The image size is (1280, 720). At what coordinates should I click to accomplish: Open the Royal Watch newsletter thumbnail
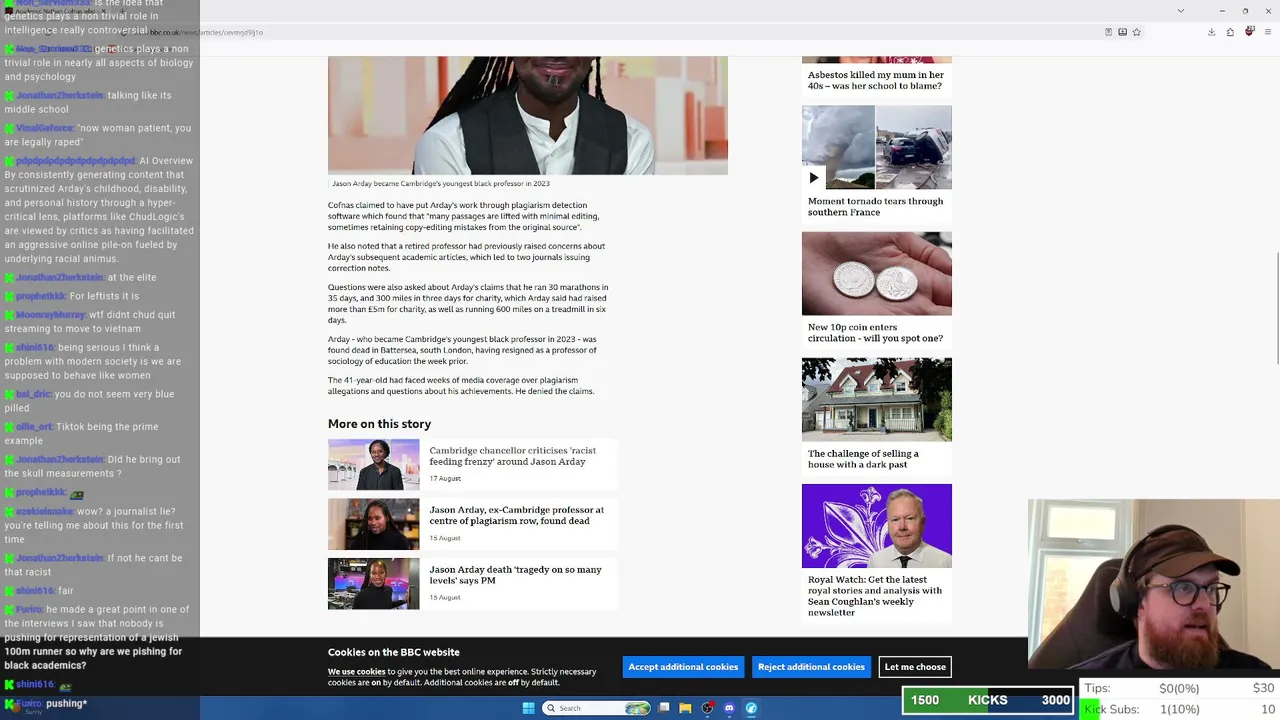(x=877, y=526)
